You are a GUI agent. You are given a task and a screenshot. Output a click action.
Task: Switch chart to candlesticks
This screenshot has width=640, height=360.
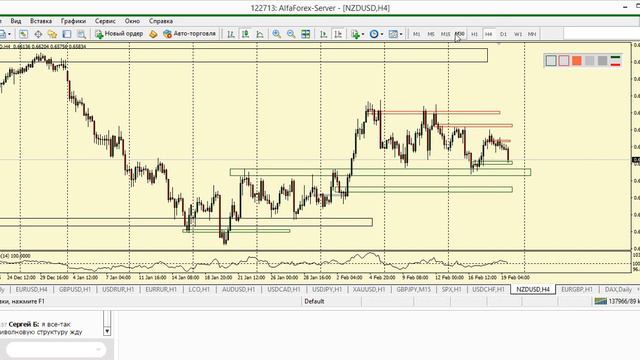click(245, 34)
